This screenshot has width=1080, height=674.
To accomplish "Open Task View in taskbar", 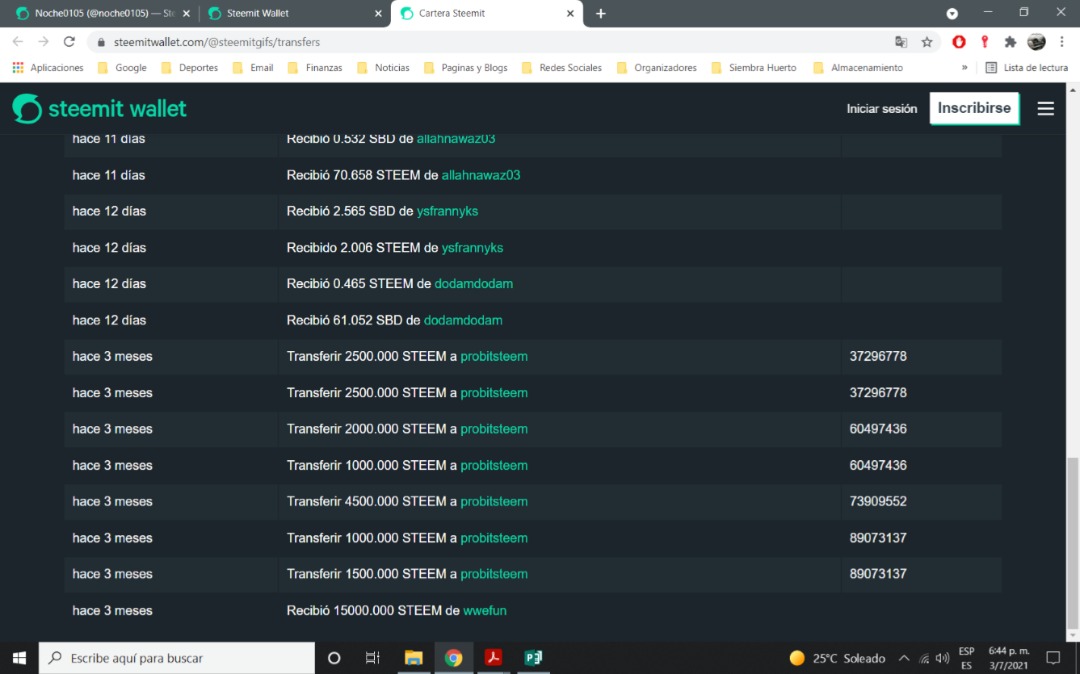I will pos(373,658).
